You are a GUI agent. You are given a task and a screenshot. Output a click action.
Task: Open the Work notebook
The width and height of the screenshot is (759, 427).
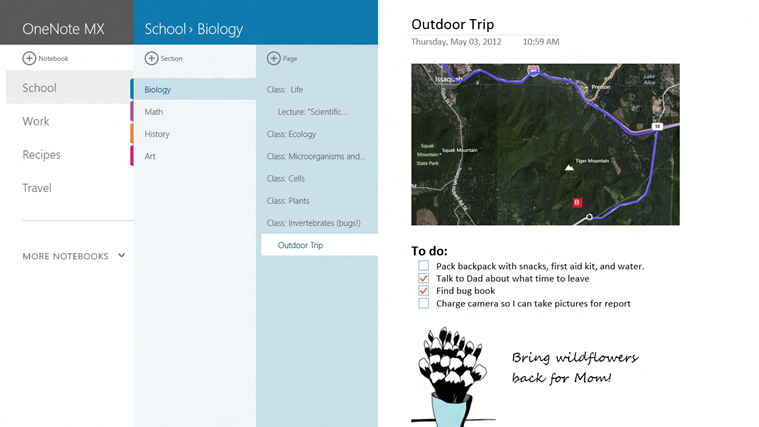pos(36,122)
